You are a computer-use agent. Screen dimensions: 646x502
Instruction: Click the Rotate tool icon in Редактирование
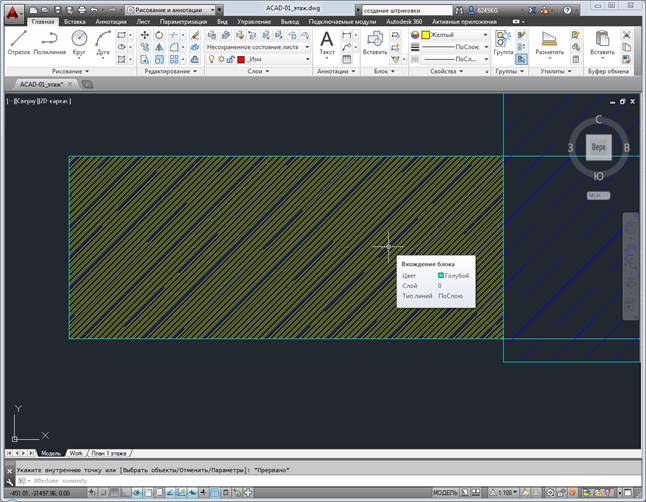coord(159,35)
